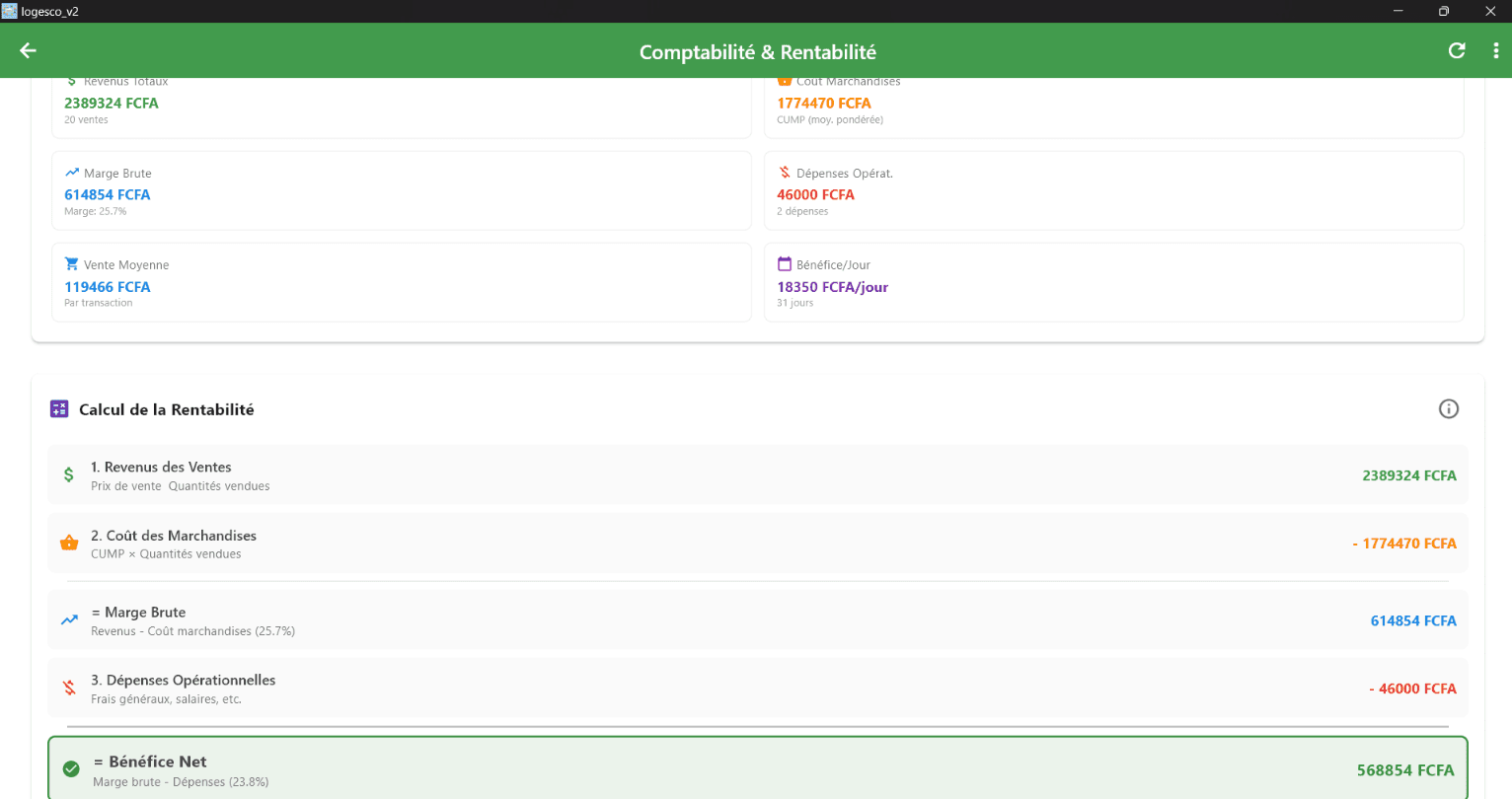1512x799 pixels.
Task: Open the '1. Revenus des Ventes' row
Action: tap(758, 474)
